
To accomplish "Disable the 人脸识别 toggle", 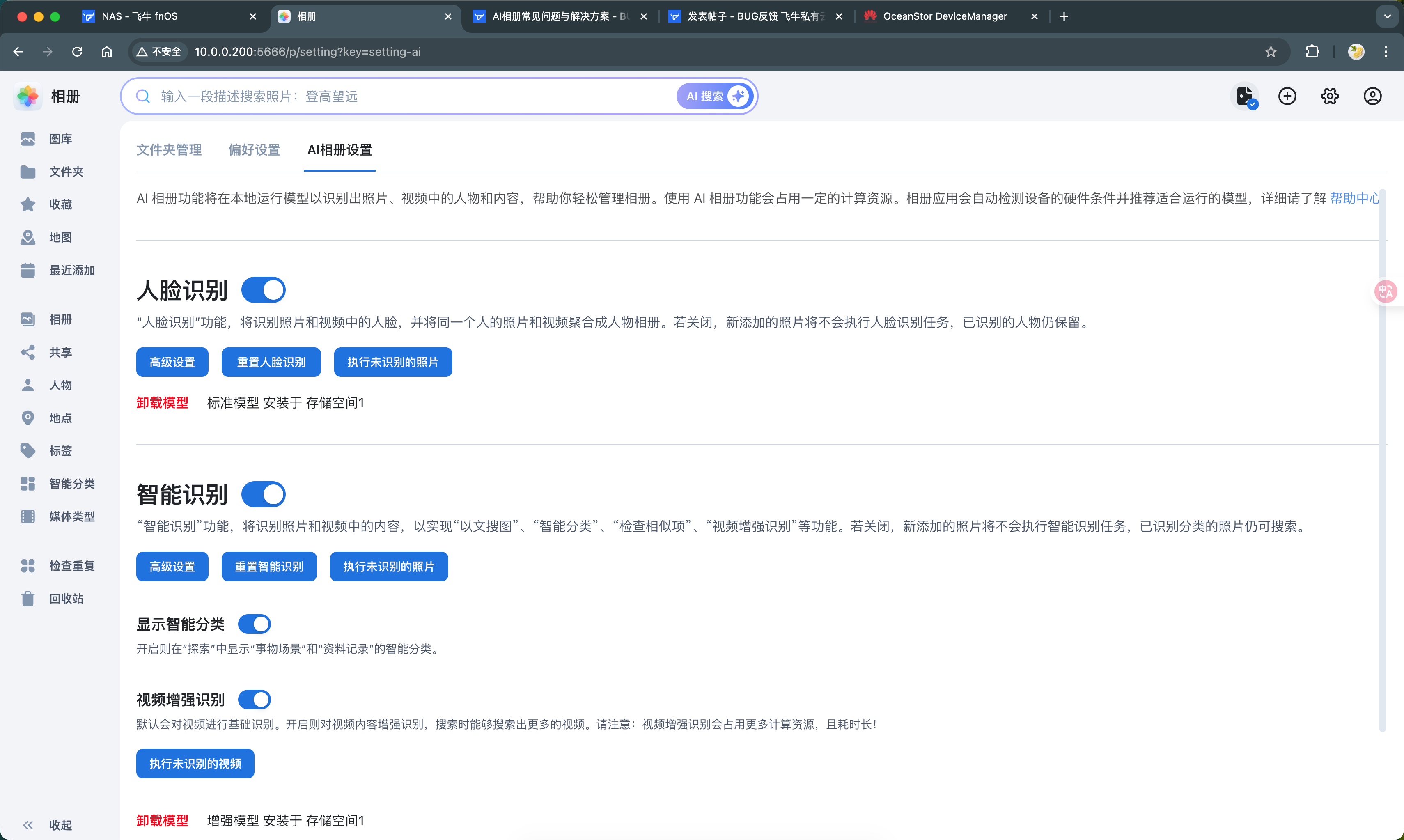I will click(x=263, y=290).
